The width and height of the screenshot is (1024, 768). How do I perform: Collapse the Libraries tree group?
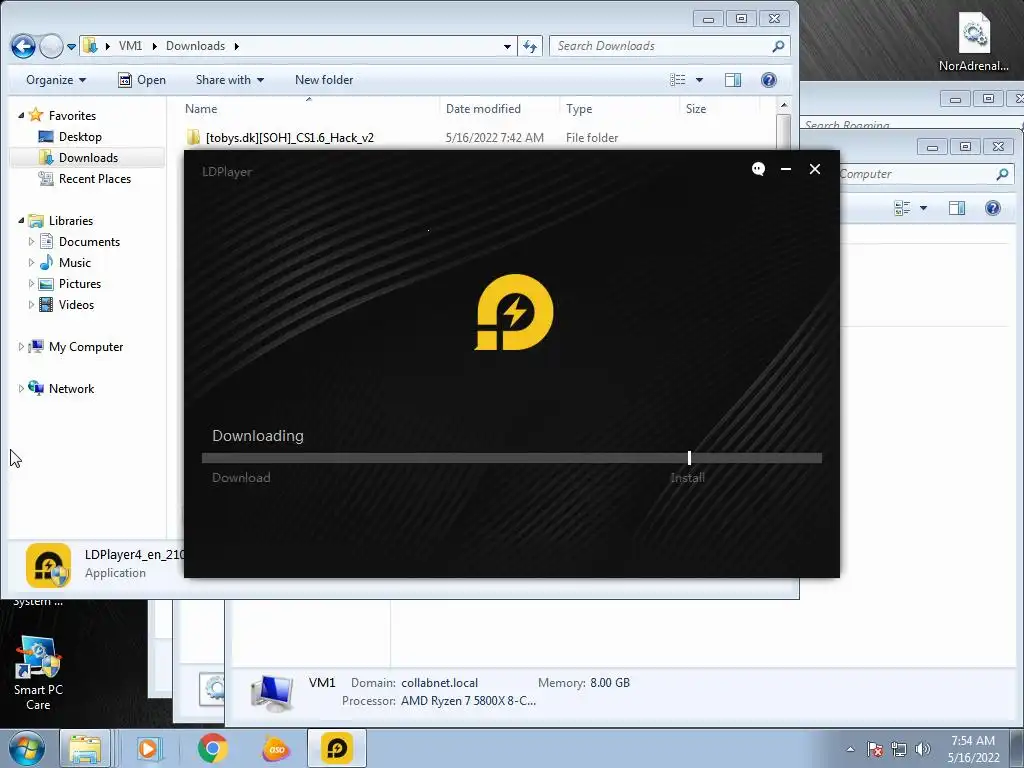point(21,220)
